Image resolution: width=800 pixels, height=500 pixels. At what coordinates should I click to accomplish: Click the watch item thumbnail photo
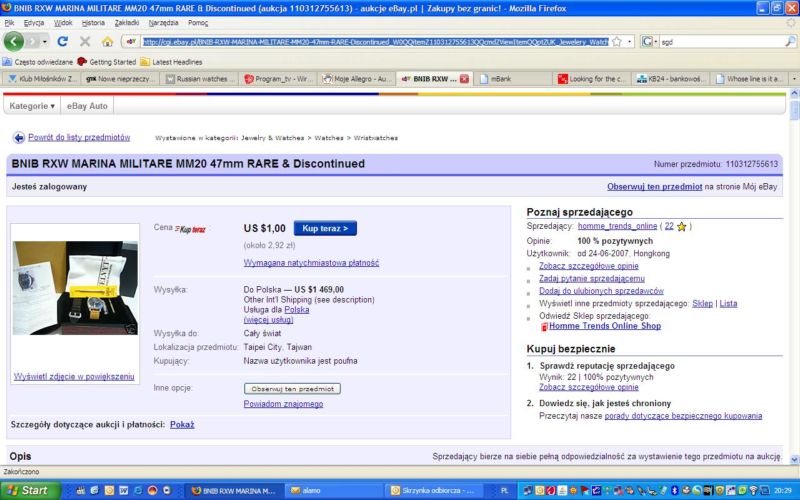click(75, 288)
